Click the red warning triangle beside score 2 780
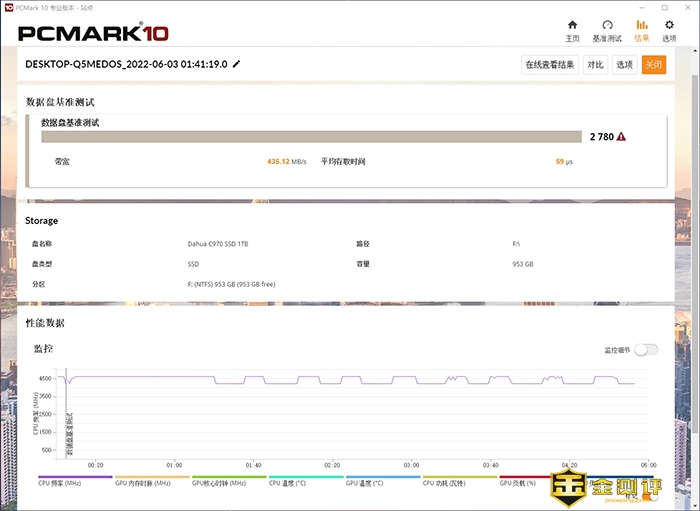 tap(621, 136)
